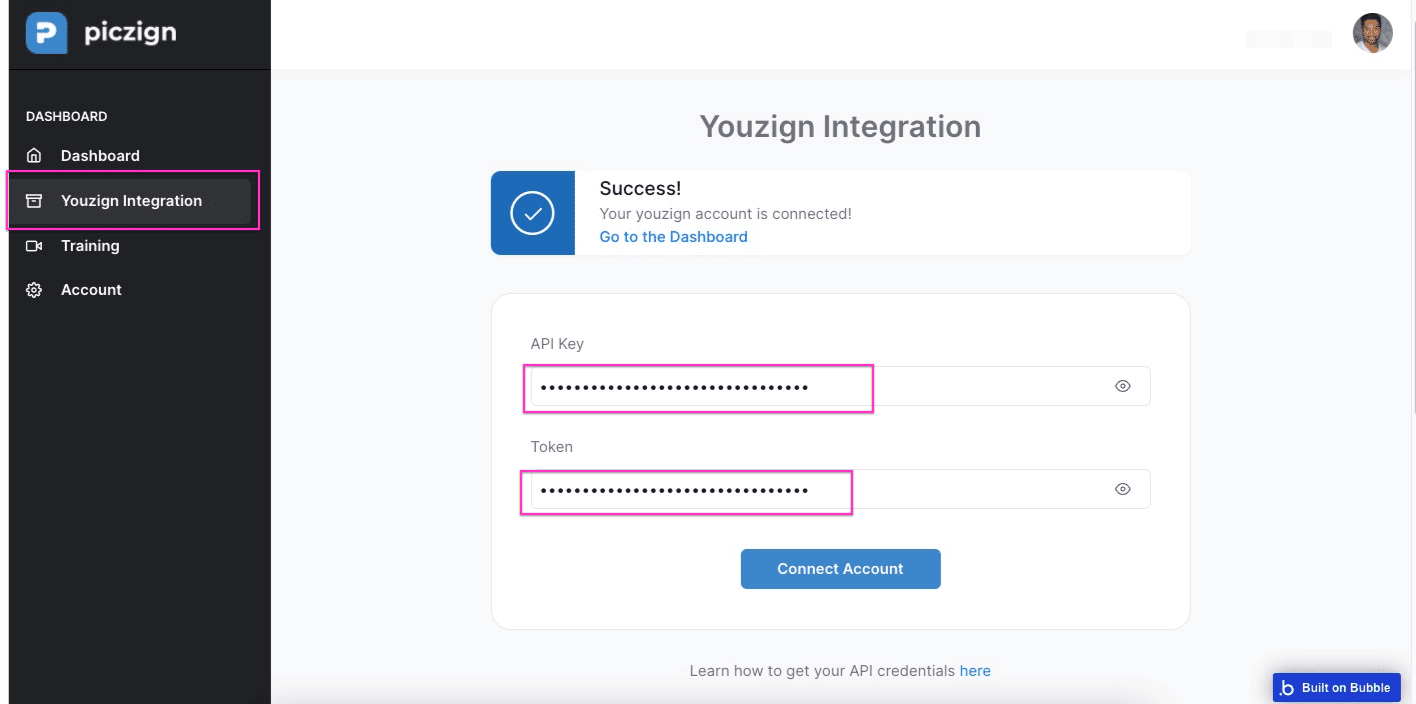
Task: Show the API Key using the eye icon
Action: (x=1122, y=386)
